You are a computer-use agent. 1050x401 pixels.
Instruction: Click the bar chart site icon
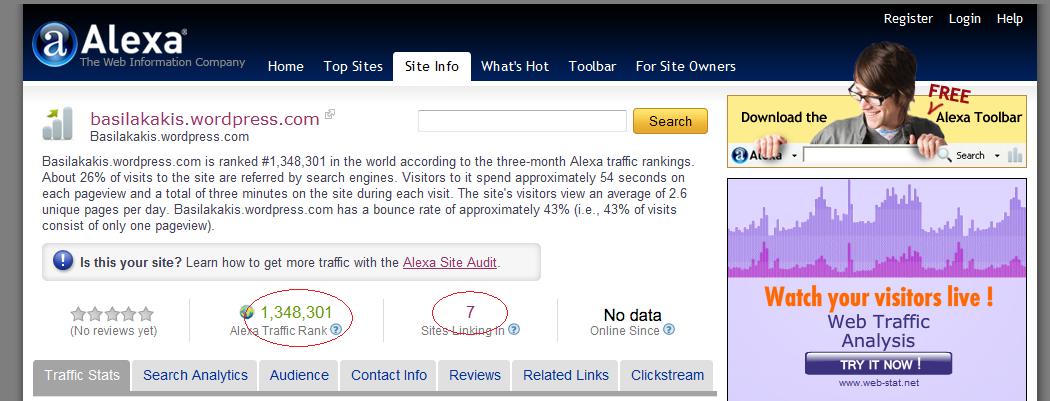[x=58, y=123]
